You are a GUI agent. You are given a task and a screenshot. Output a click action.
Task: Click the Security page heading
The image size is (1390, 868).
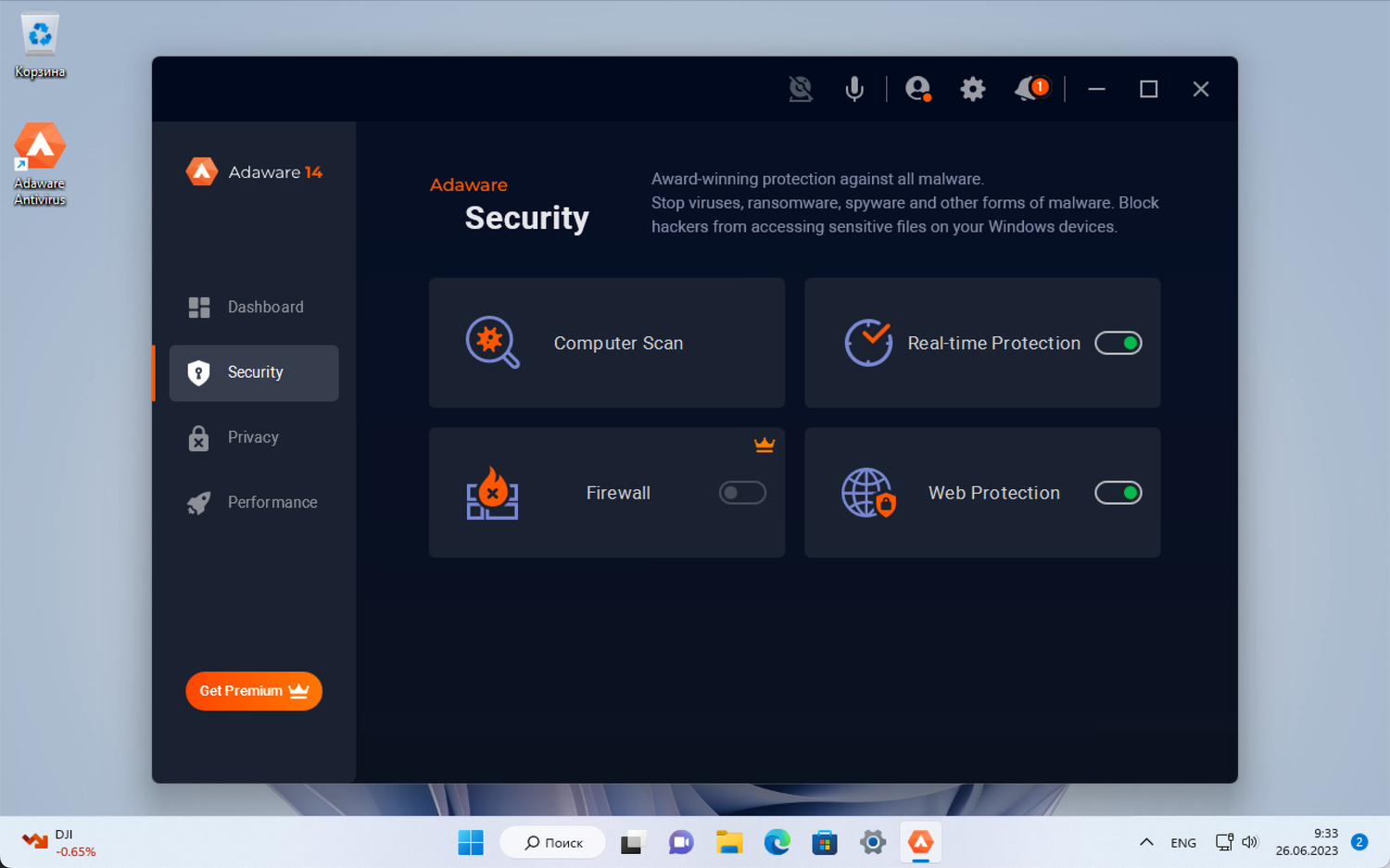tap(526, 218)
